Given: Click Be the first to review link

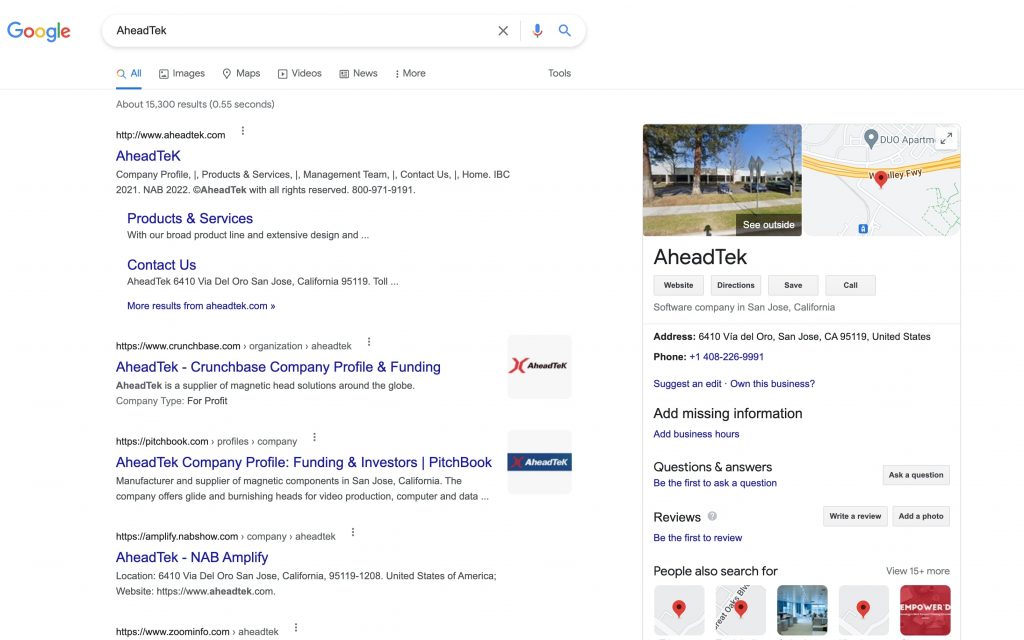Looking at the screenshot, I should (x=697, y=538).
